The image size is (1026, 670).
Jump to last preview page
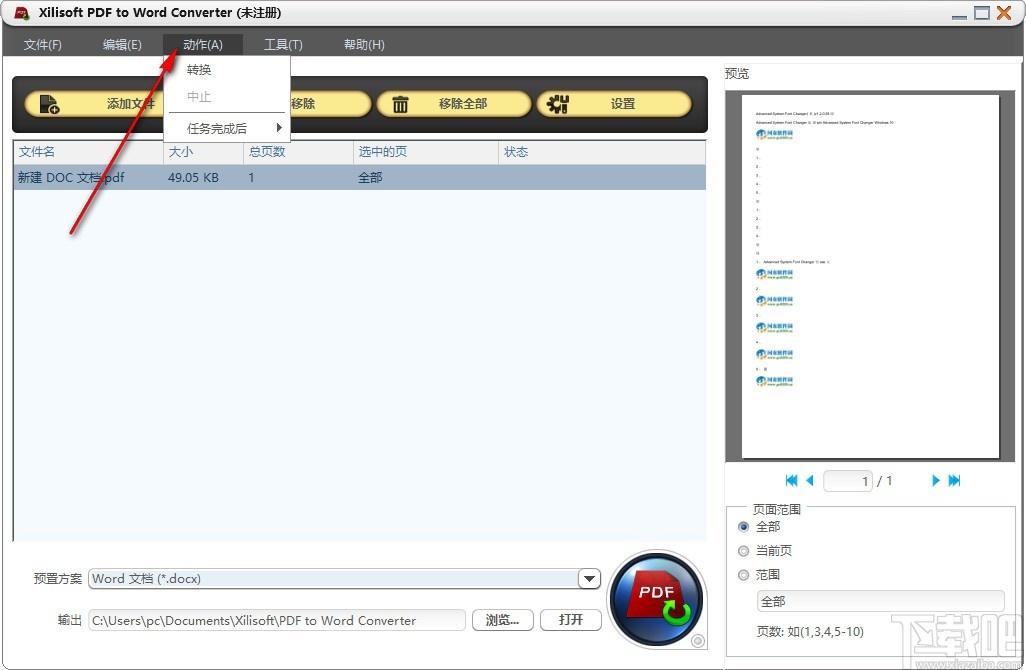point(954,480)
